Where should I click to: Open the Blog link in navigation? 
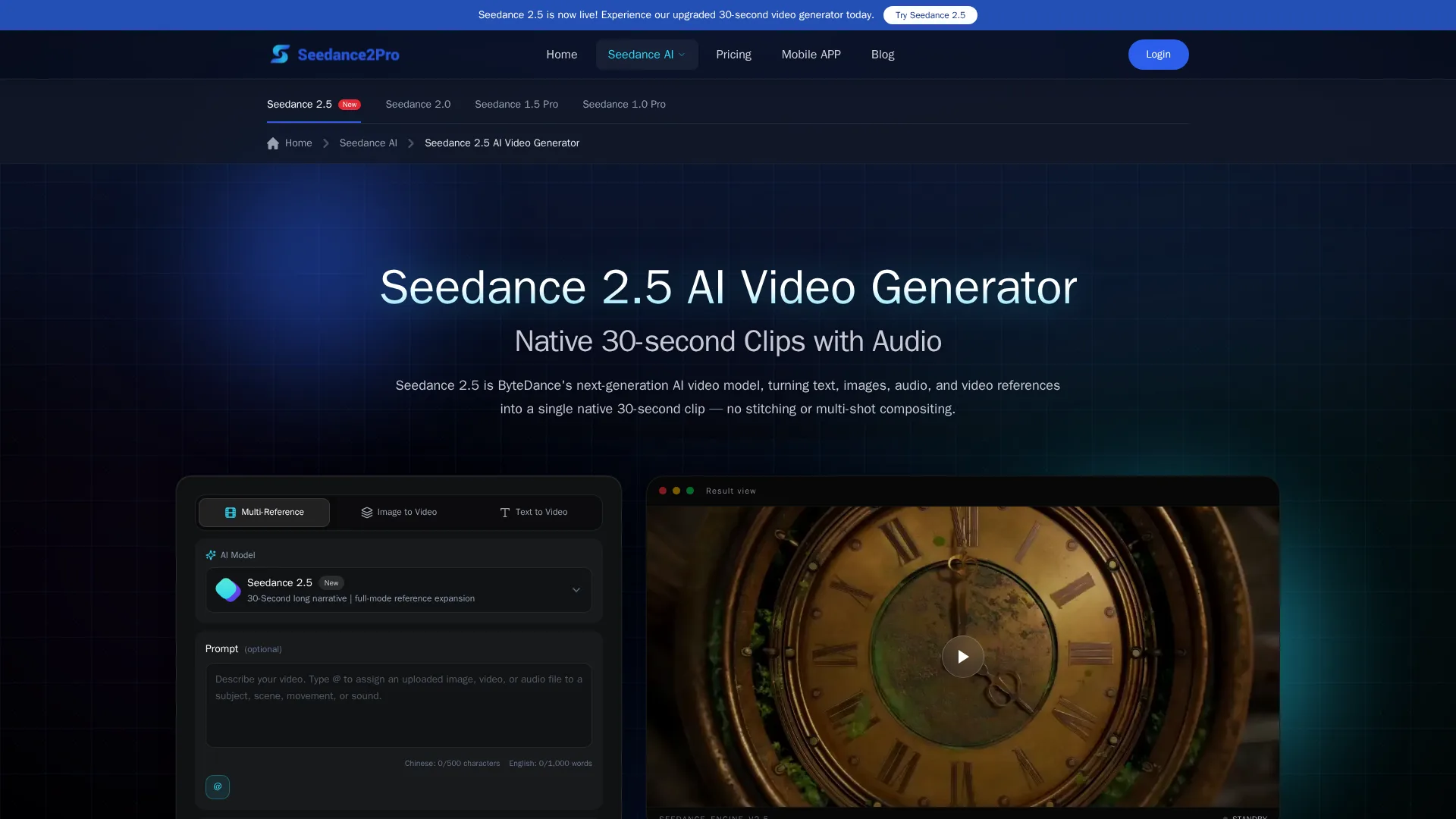[883, 55]
